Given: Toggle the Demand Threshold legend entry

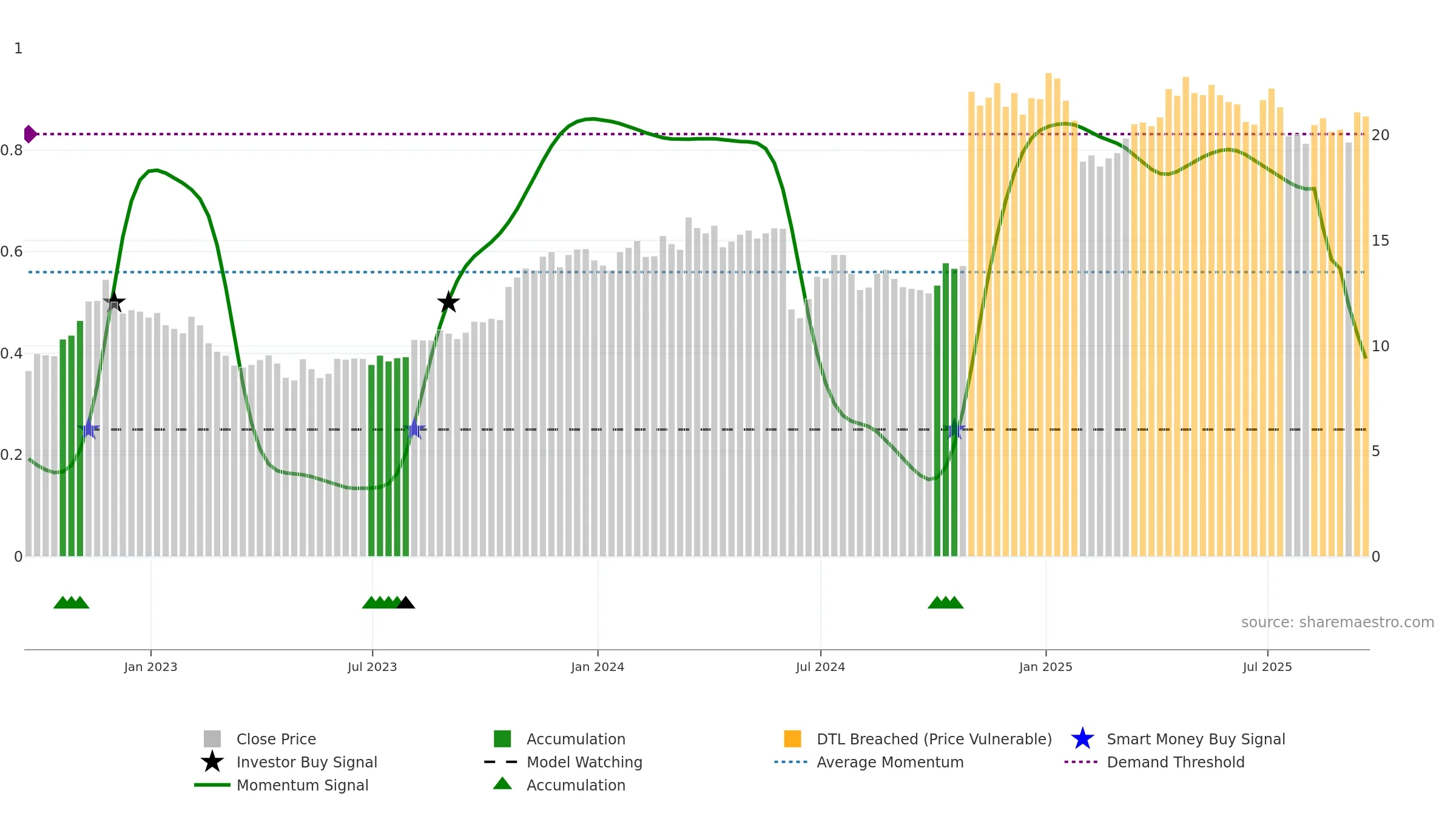Looking at the screenshot, I should tap(1154, 762).
